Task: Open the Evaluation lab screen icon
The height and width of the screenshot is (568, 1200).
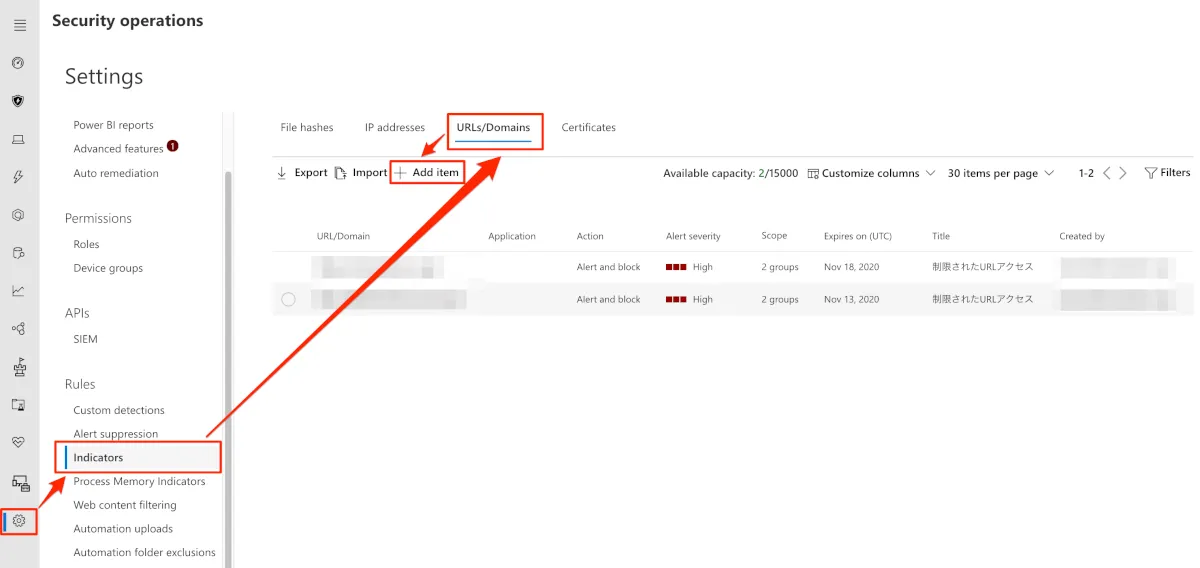Action: tap(18, 405)
